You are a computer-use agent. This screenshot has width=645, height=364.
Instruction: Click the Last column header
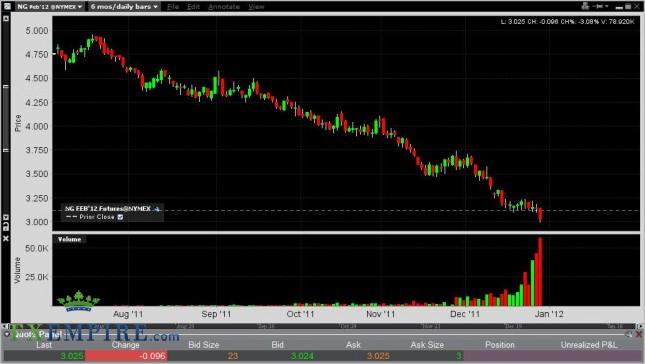click(44, 345)
